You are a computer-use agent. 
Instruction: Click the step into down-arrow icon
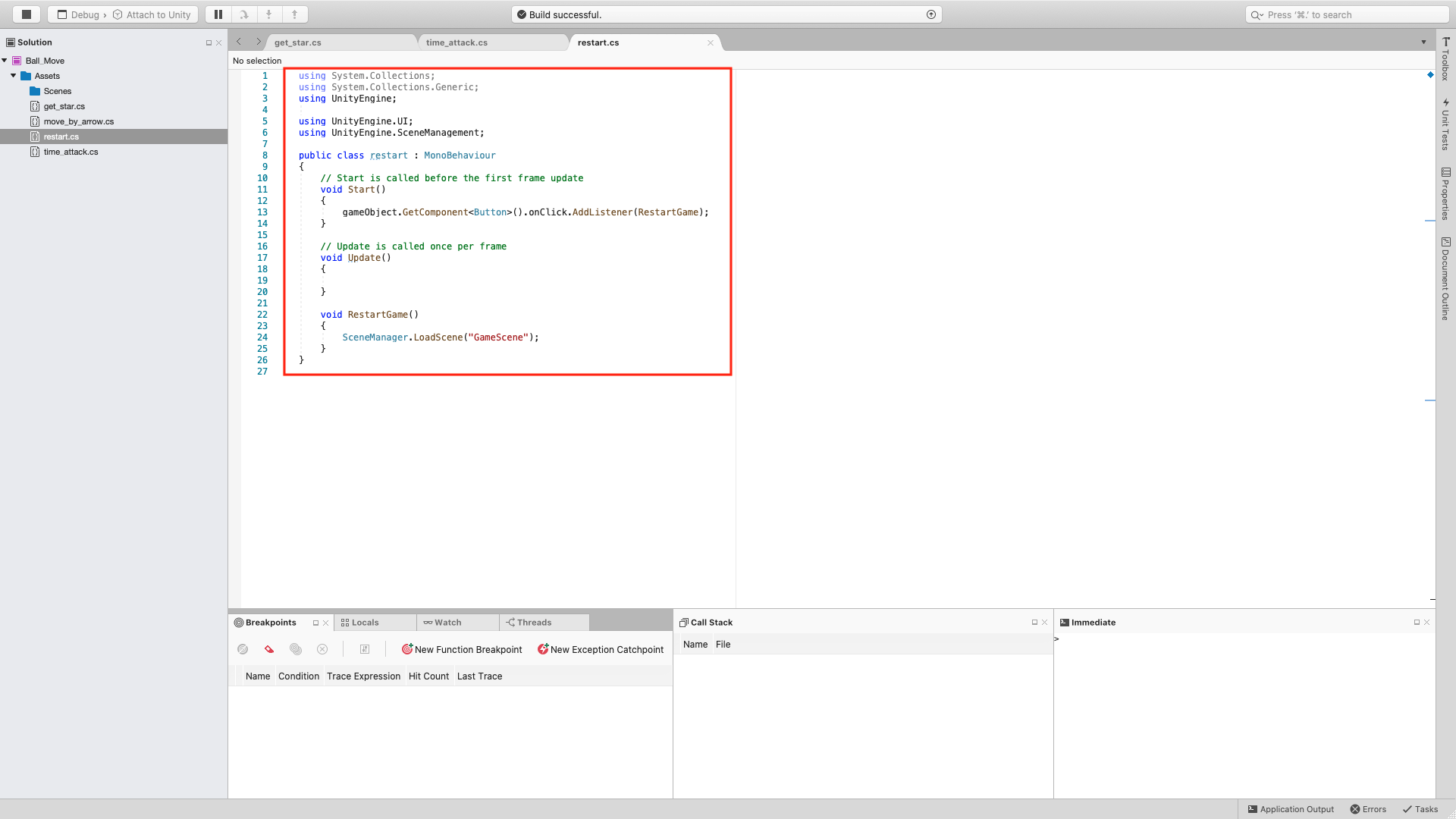click(x=269, y=14)
